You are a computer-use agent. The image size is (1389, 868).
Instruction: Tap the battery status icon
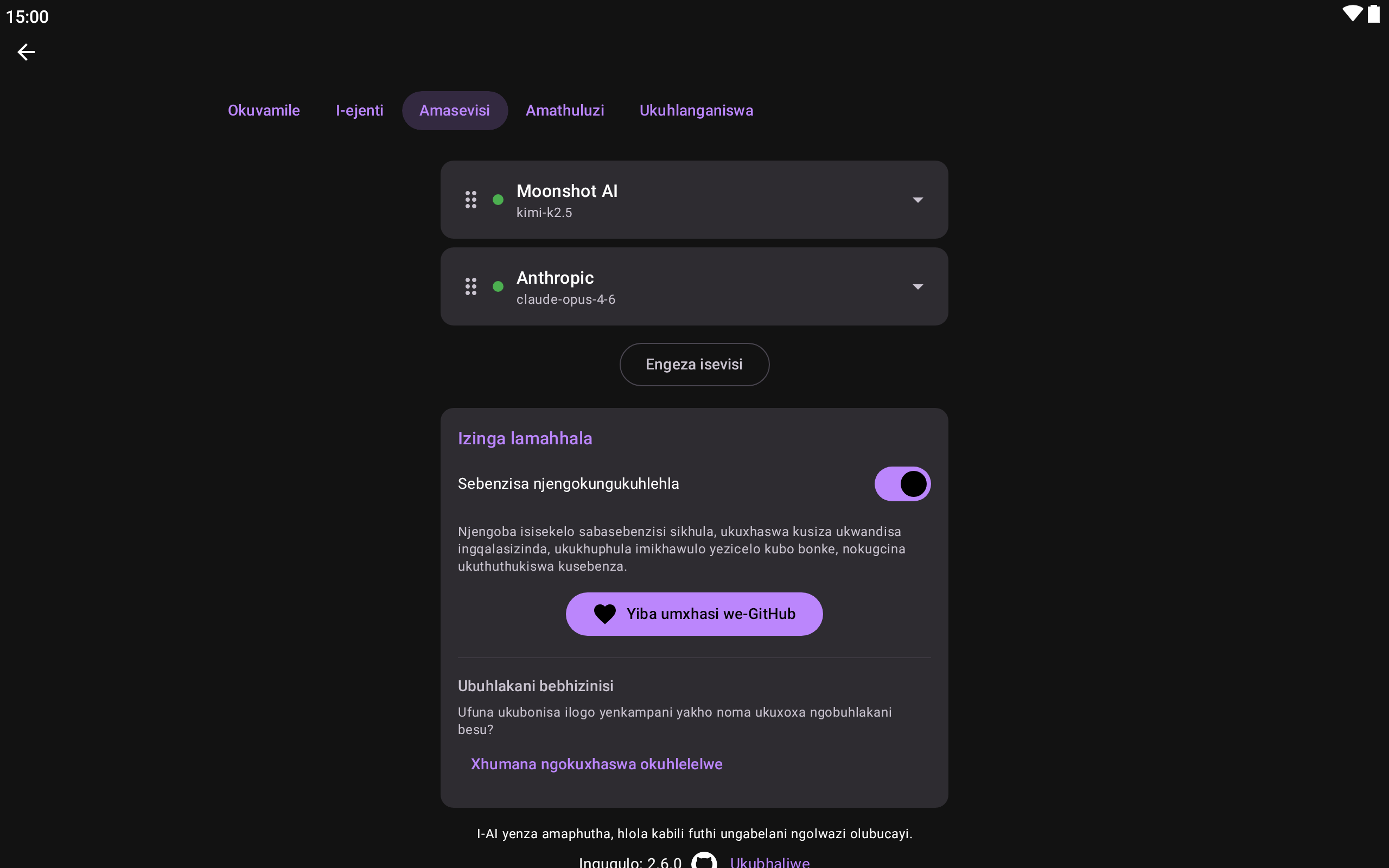[x=1373, y=14]
